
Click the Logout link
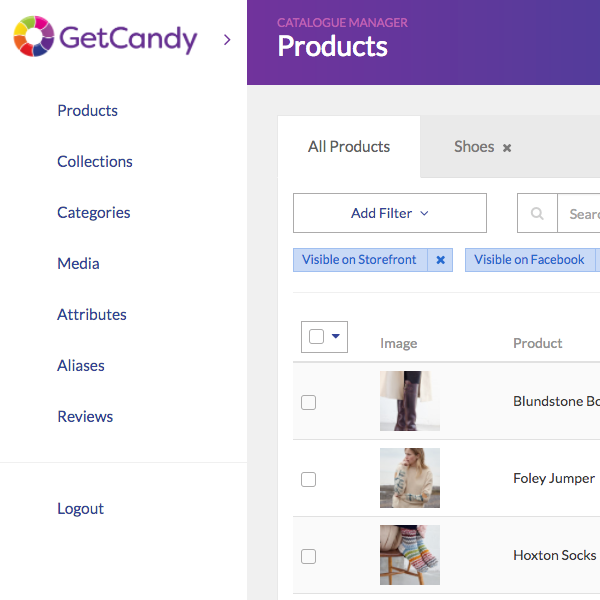(x=80, y=509)
